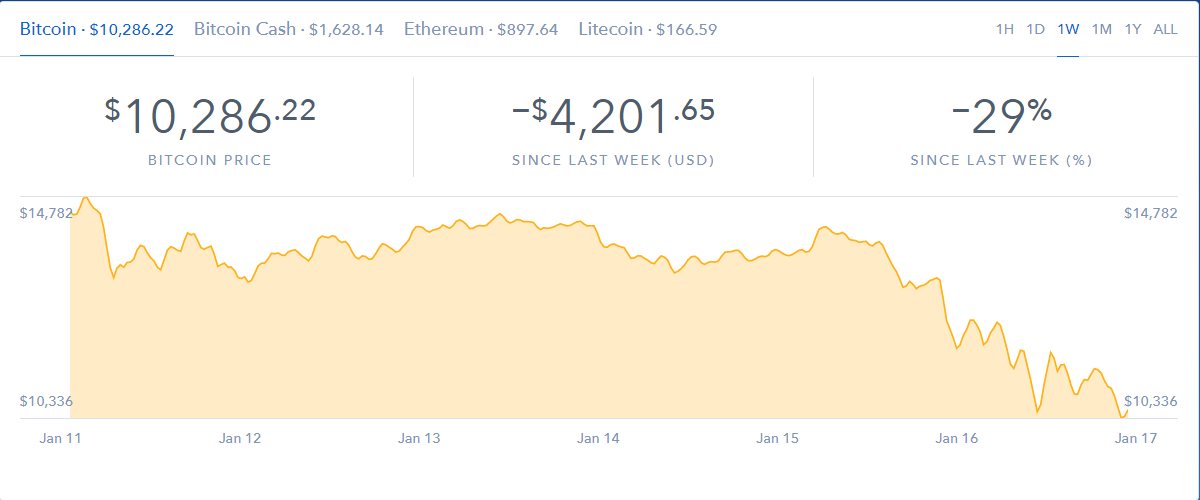Click the -29% weekly change figure
Viewport: 1200px width, 500px height.
1001,115
